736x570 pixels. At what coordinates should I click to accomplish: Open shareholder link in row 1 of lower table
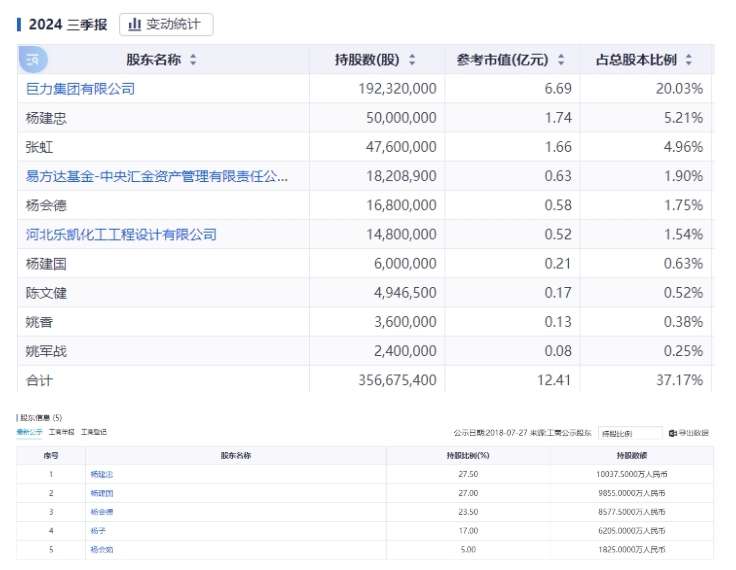point(102,475)
